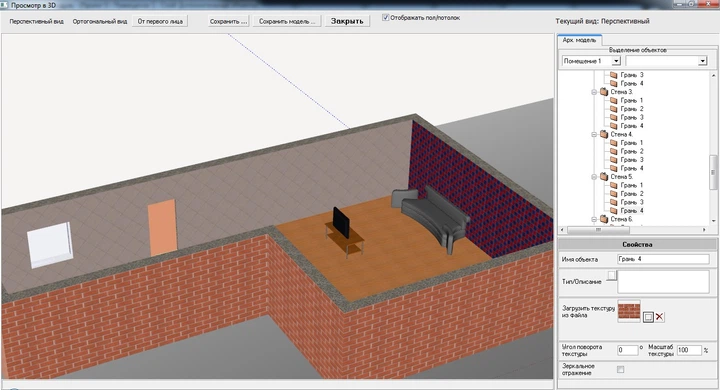
Task: Select the white window on the wall
Action: (50, 244)
